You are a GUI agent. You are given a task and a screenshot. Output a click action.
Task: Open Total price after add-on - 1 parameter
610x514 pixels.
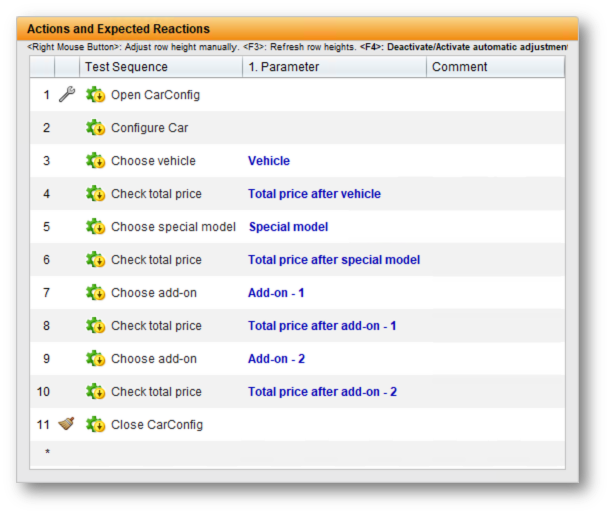click(322, 325)
